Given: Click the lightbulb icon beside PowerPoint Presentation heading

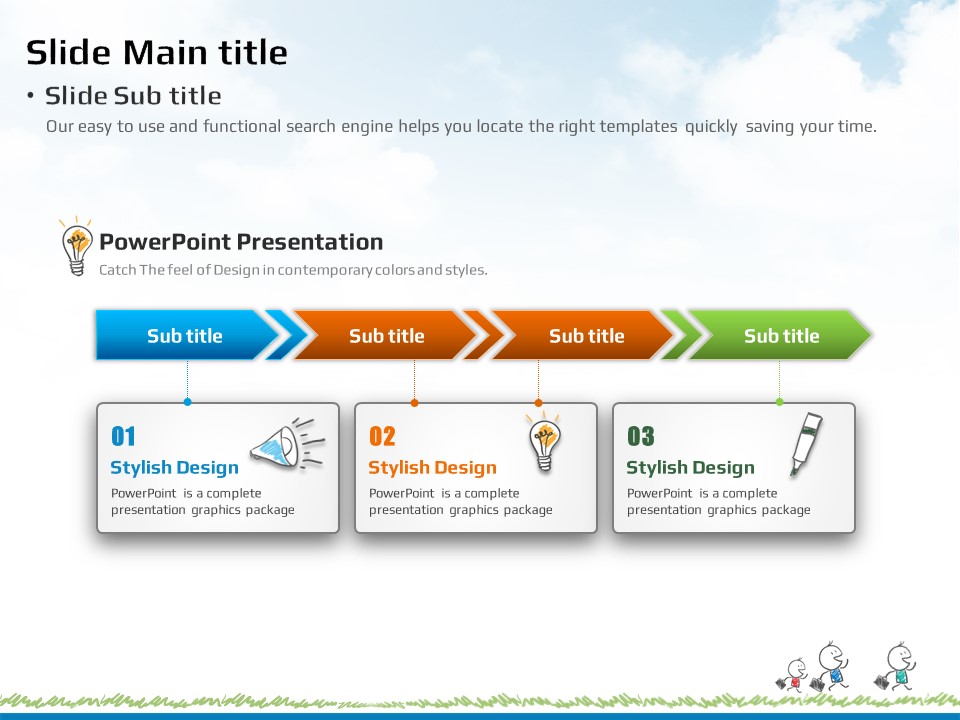Looking at the screenshot, I should coord(76,247).
